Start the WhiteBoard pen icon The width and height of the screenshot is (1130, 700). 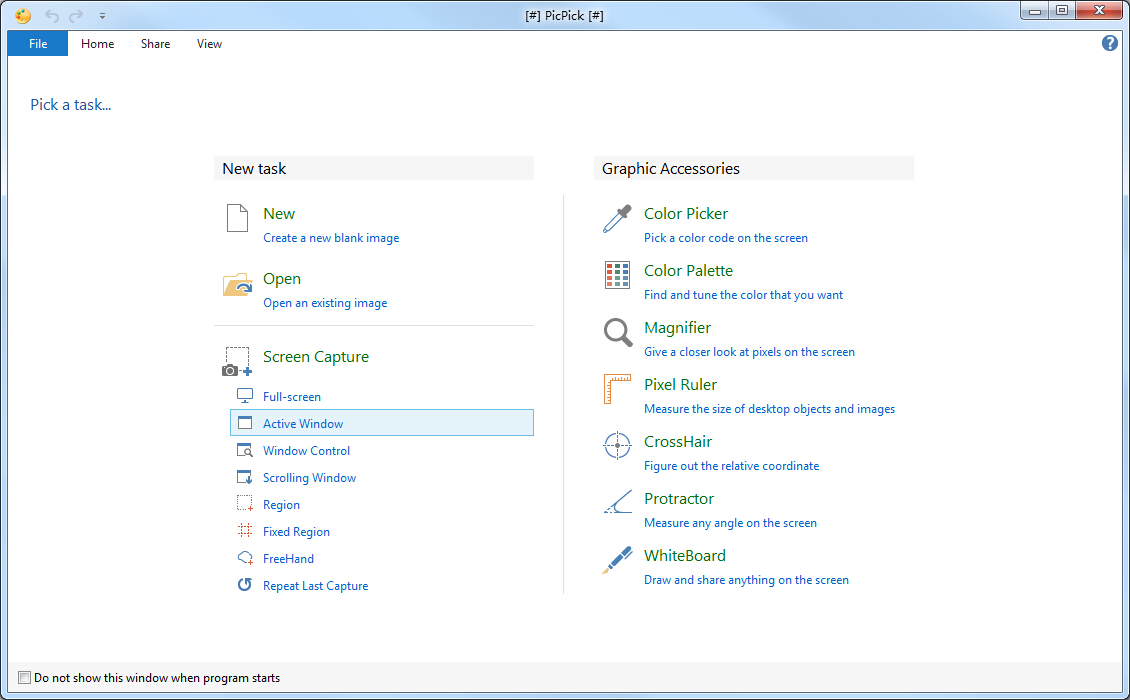(617, 560)
